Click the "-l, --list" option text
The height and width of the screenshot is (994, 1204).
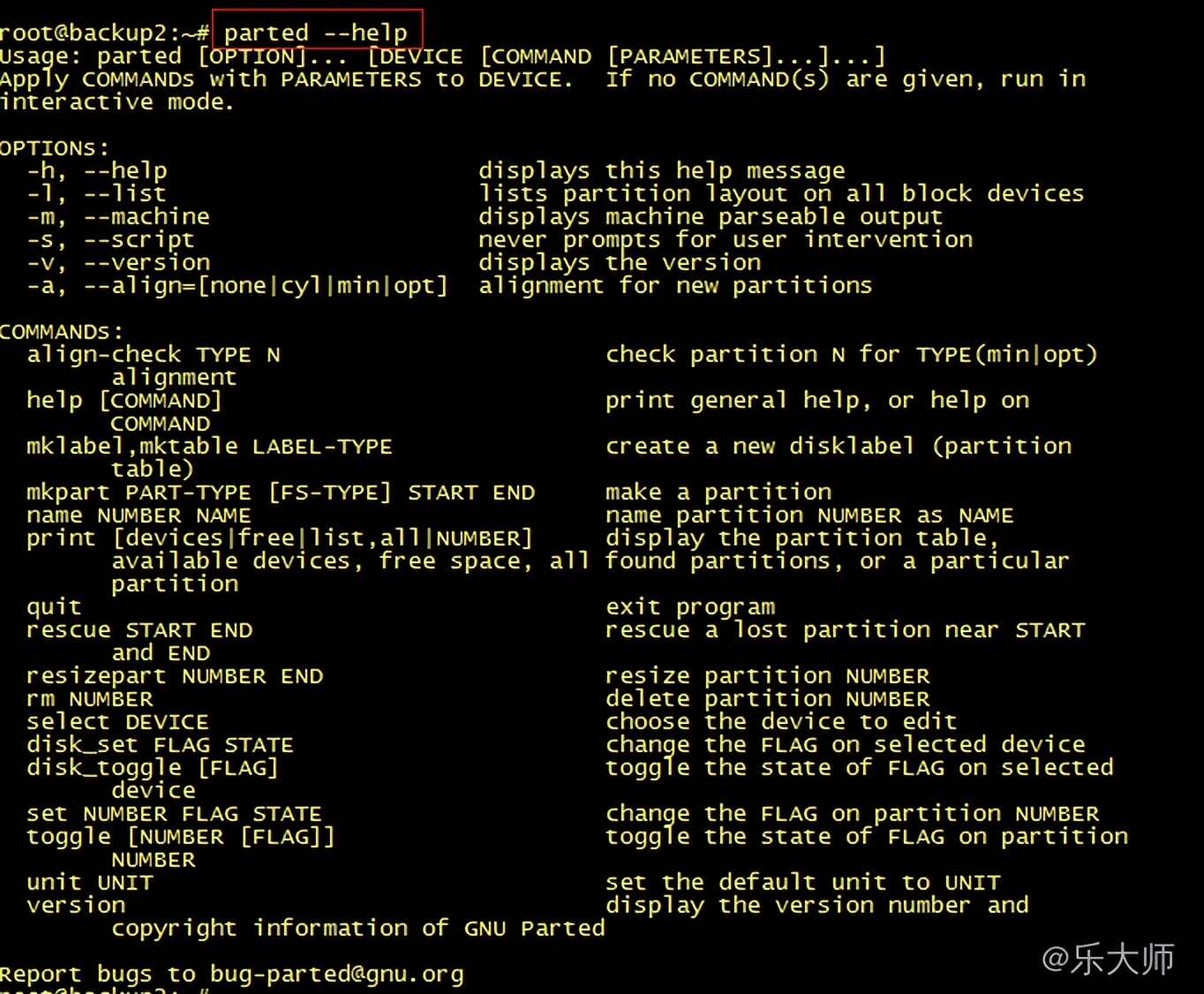coord(96,193)
